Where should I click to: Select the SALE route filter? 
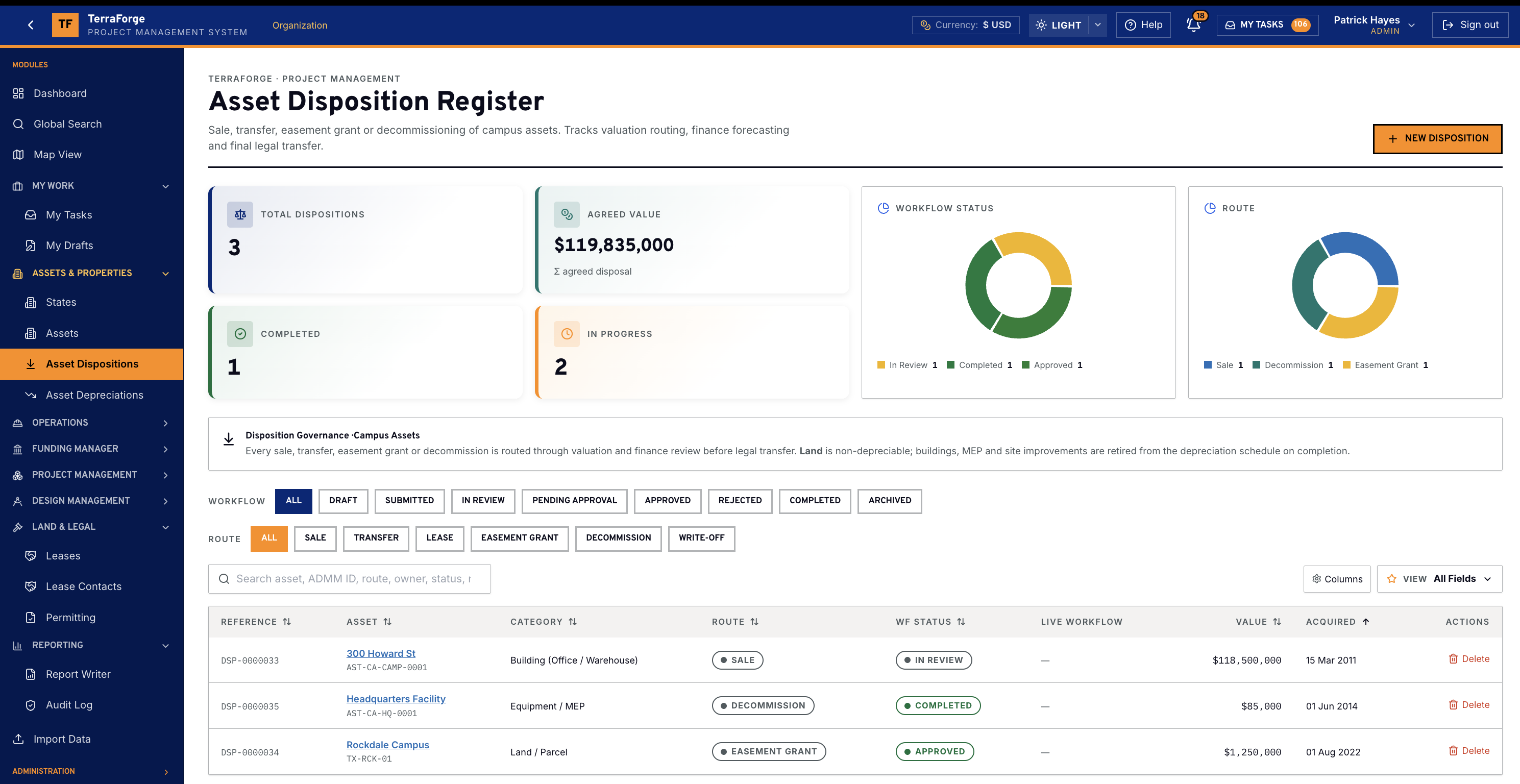pyautogui.click(x=315, y=538)
